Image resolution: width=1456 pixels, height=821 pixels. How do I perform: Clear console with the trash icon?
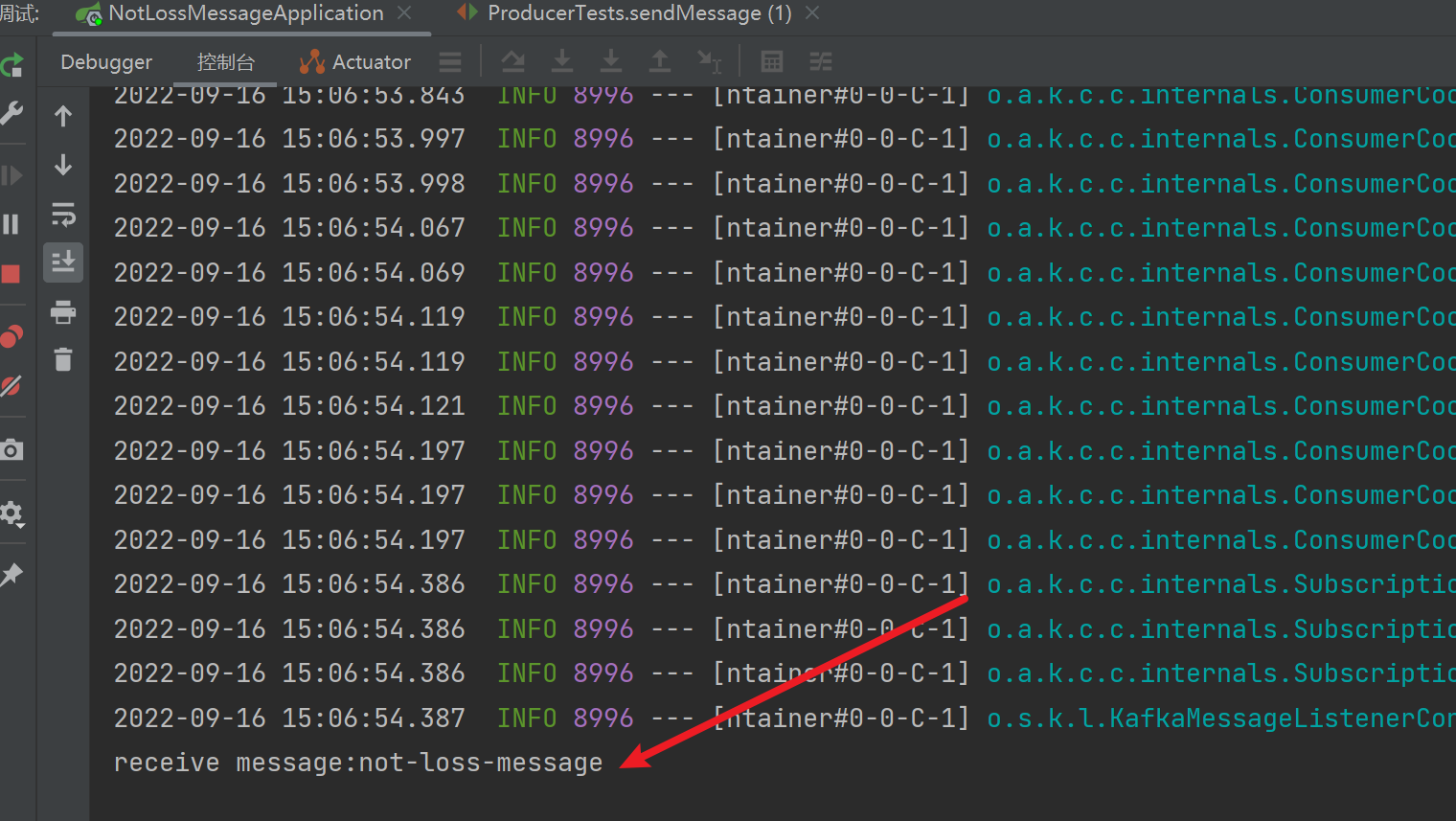pyautogui.click(x=63, y=360)
